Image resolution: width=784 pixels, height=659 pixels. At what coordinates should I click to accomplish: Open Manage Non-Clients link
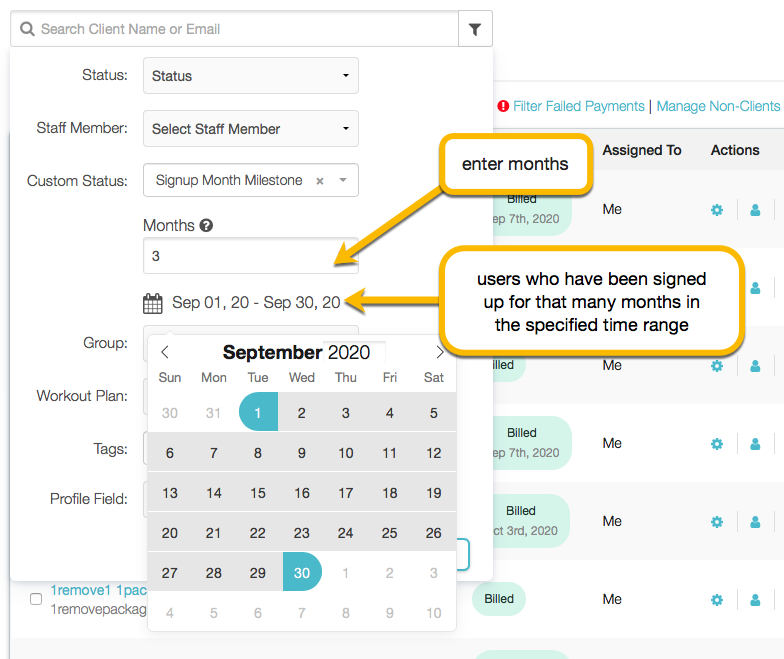[718, 106]
